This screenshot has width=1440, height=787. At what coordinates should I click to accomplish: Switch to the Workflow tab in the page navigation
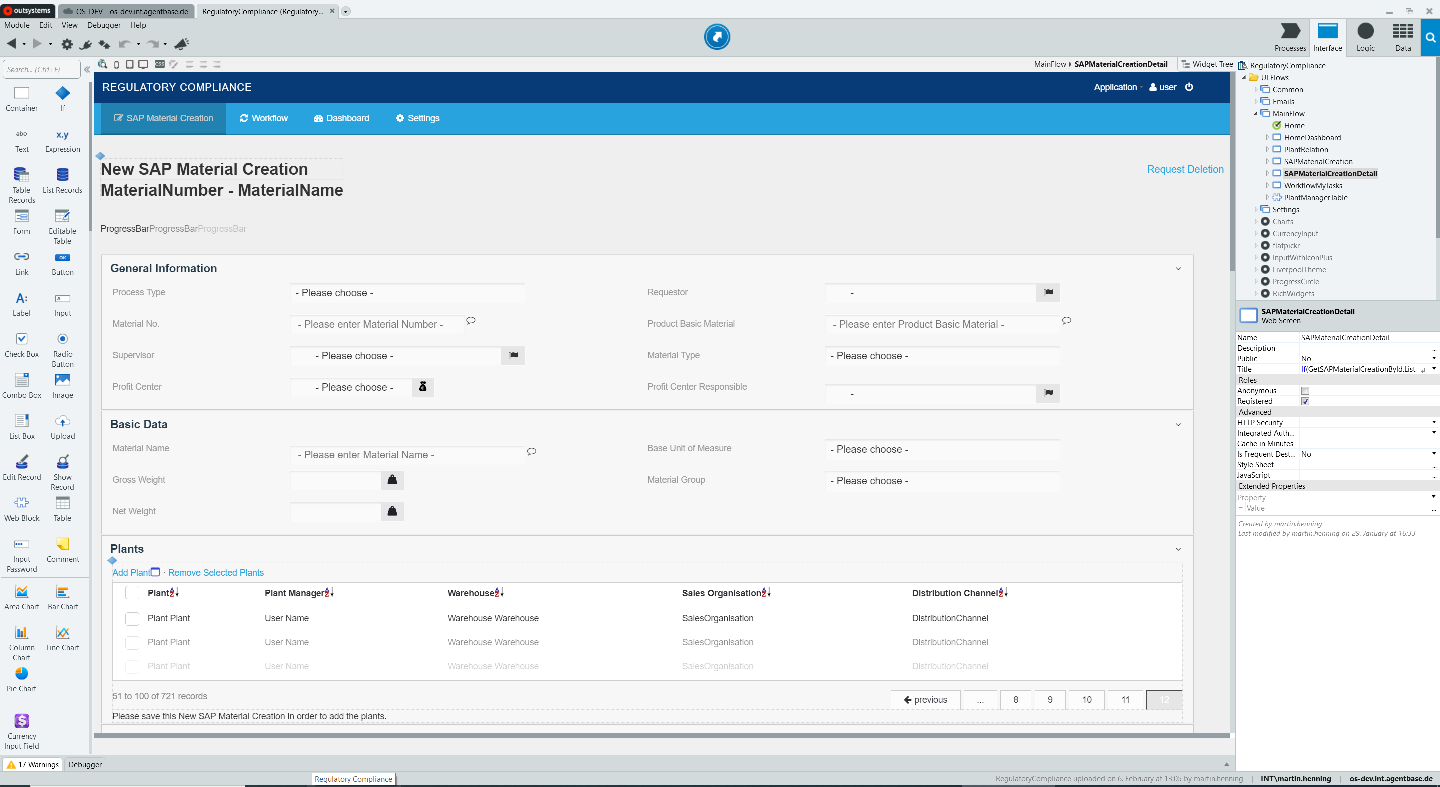click(263, 118)
